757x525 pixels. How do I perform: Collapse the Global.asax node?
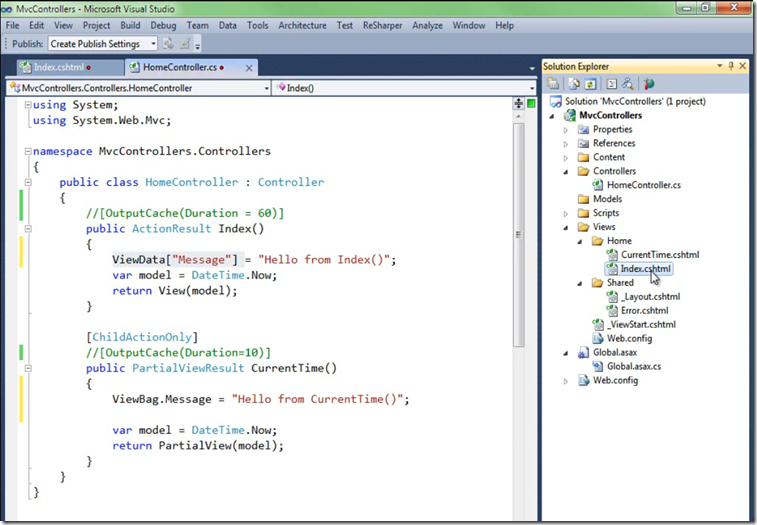[566, 353]
